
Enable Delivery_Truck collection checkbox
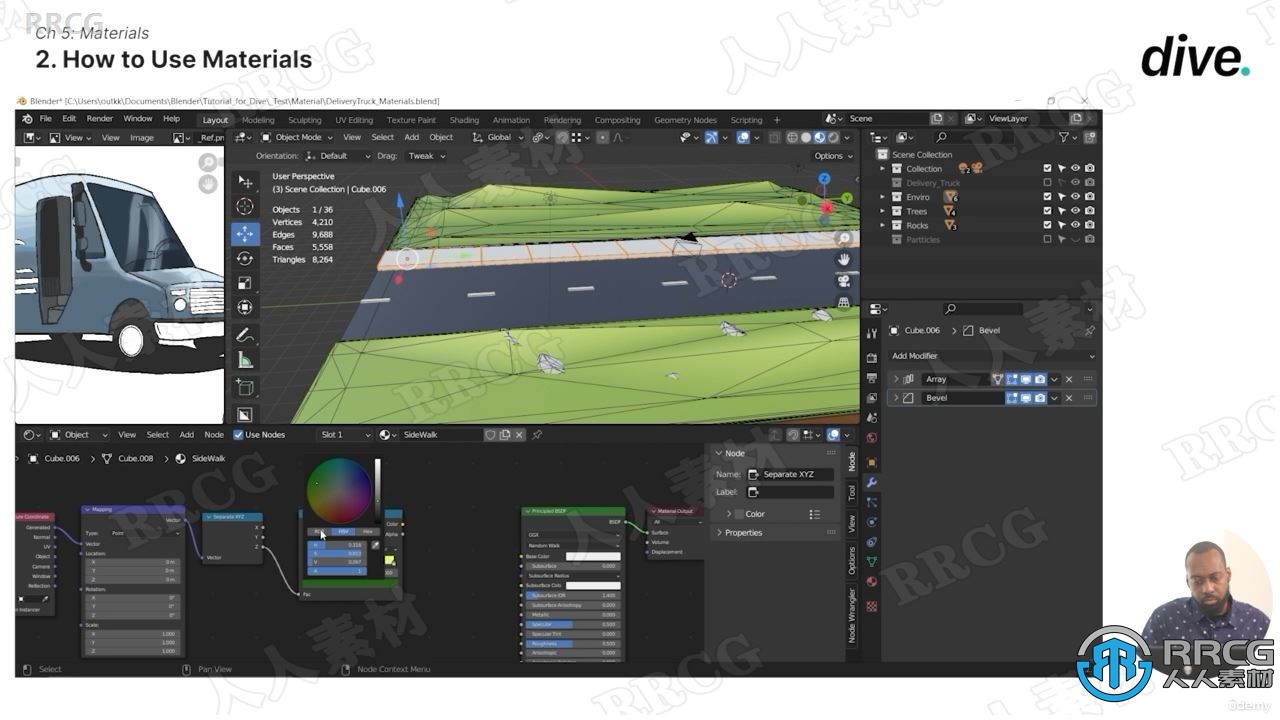click(1047, 183)
